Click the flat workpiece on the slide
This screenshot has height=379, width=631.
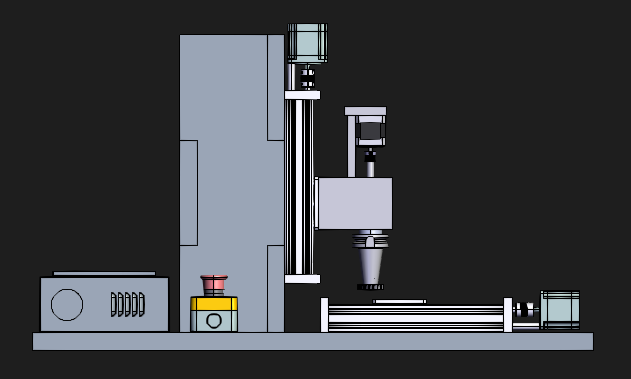tap(399, 301)
